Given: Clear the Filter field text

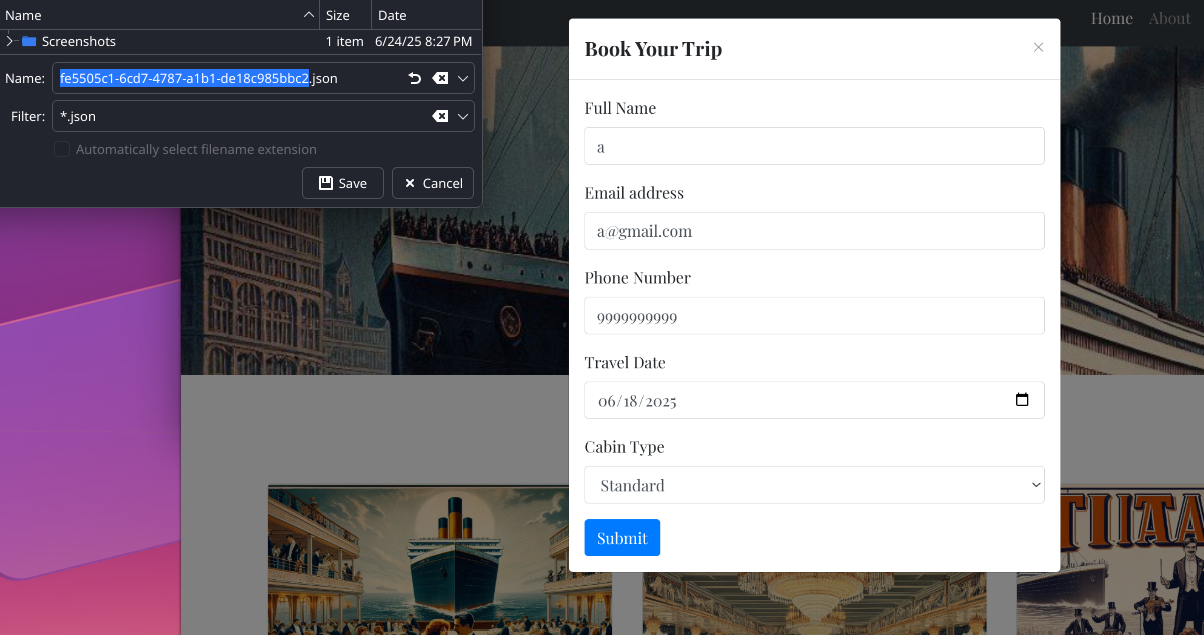Looking at the screenshot, I should pos(440,116).
